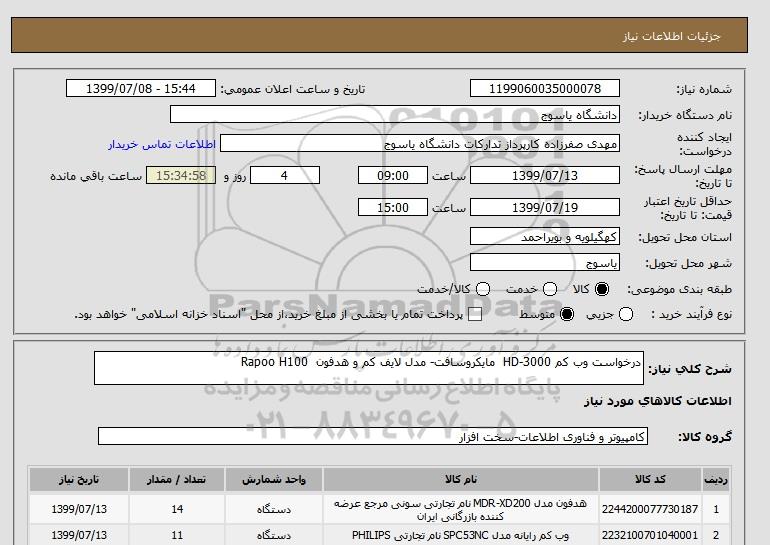
Task: Click the price validity date 1399/07/19 field
Action: [545, 207]
